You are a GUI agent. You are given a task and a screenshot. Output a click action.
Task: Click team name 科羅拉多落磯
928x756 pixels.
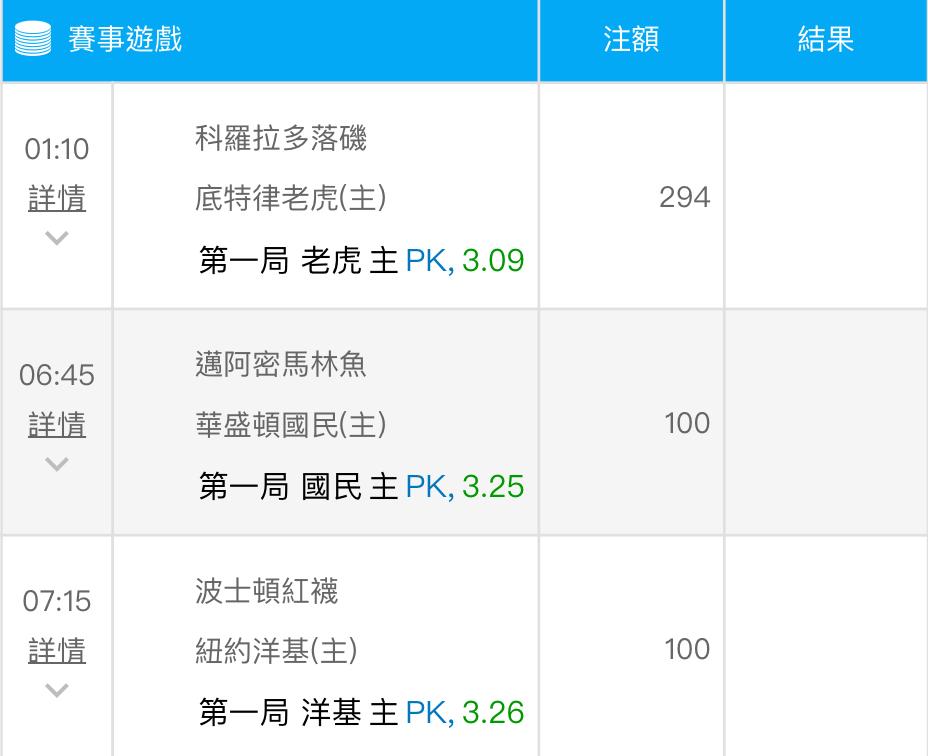[281, 138]
